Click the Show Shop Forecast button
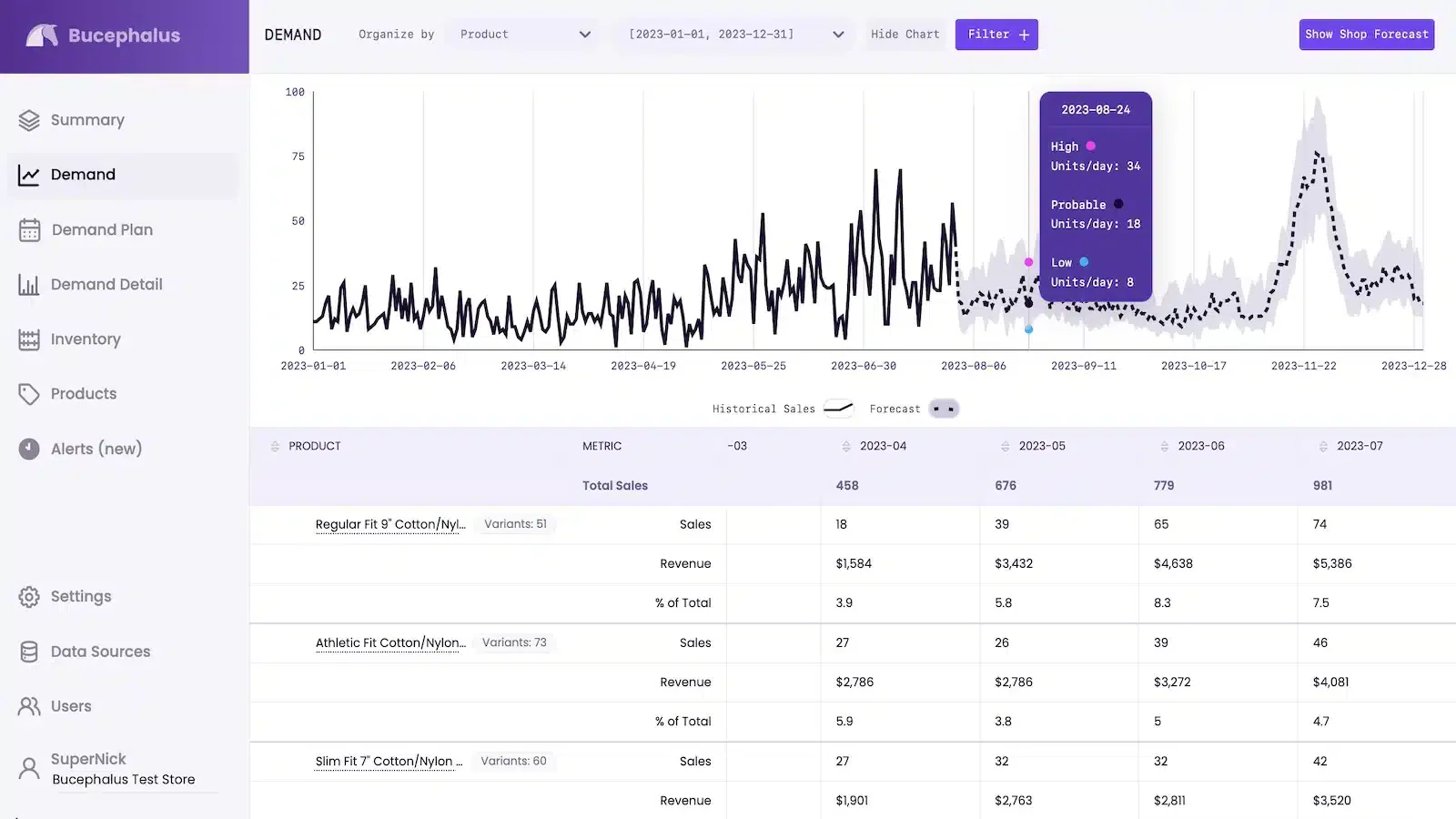The height and width of the screenshot is (819, 1456). point(1367,35)
